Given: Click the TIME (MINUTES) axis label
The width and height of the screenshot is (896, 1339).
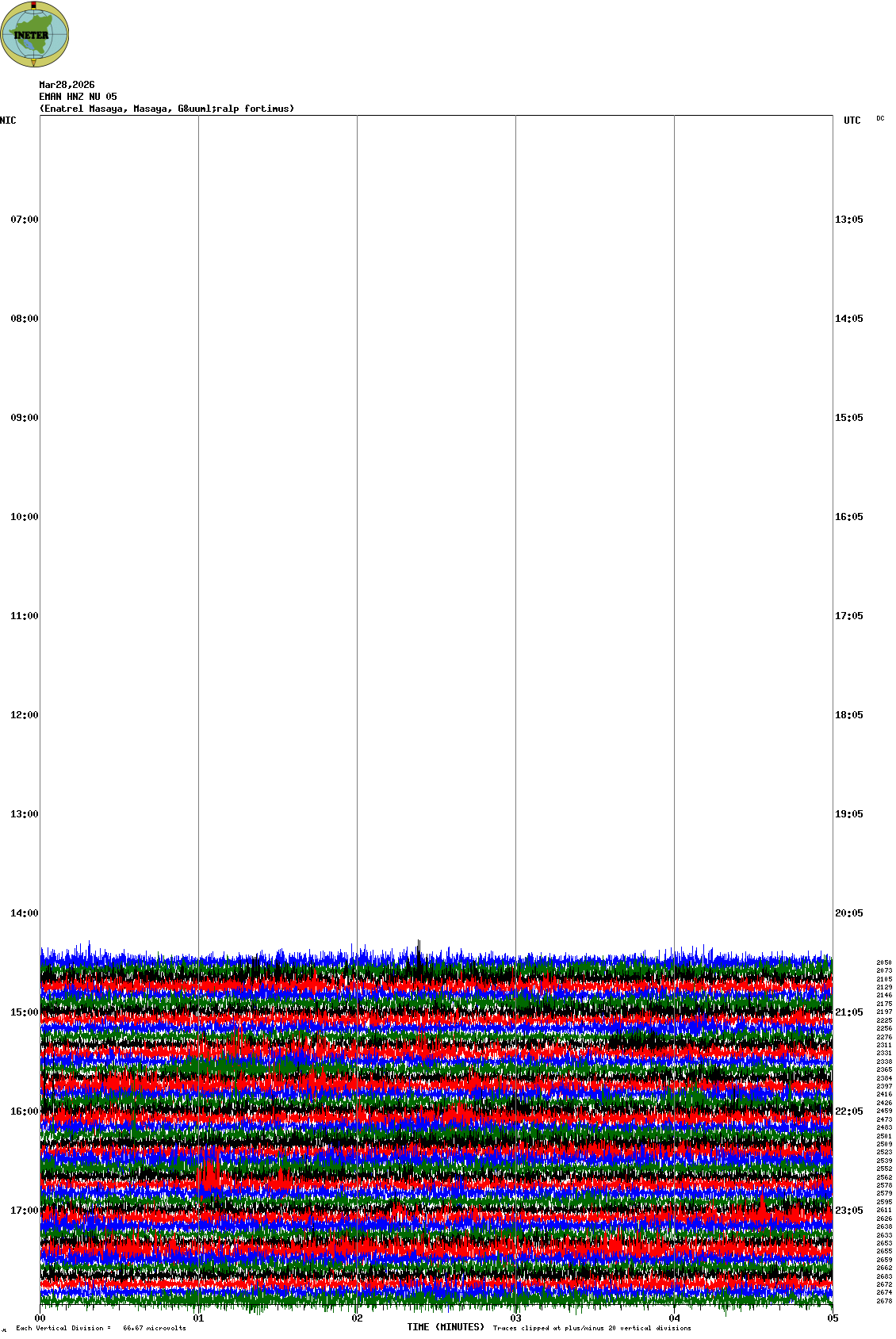Looking at the screenshot, I should (445, 1327).
